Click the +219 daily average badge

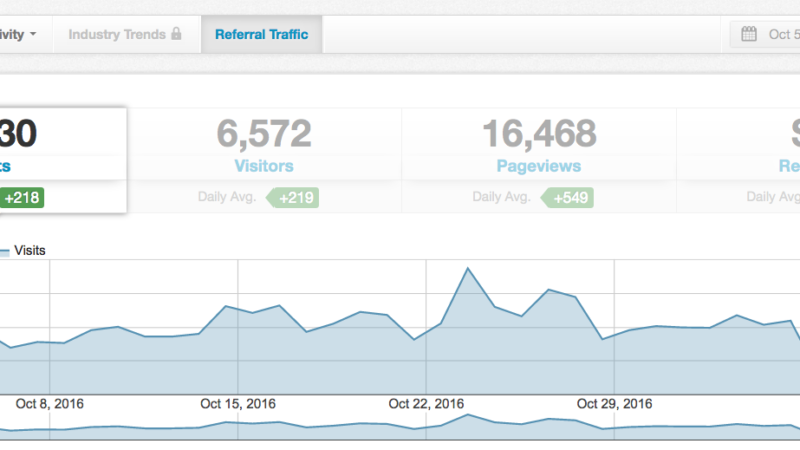(x=295, y=198)
